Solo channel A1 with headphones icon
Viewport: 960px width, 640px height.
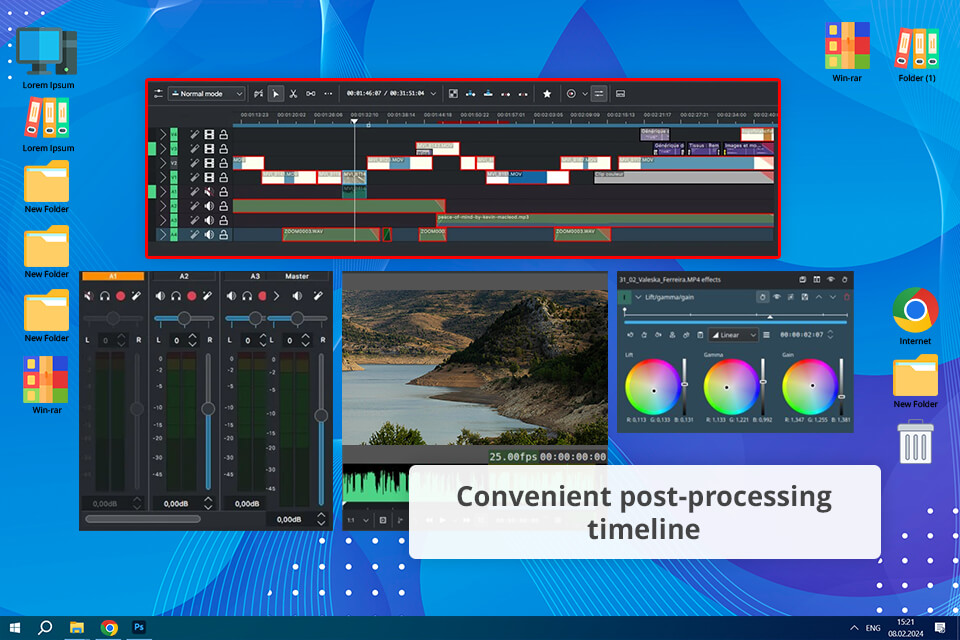click(x=105, y=296)
